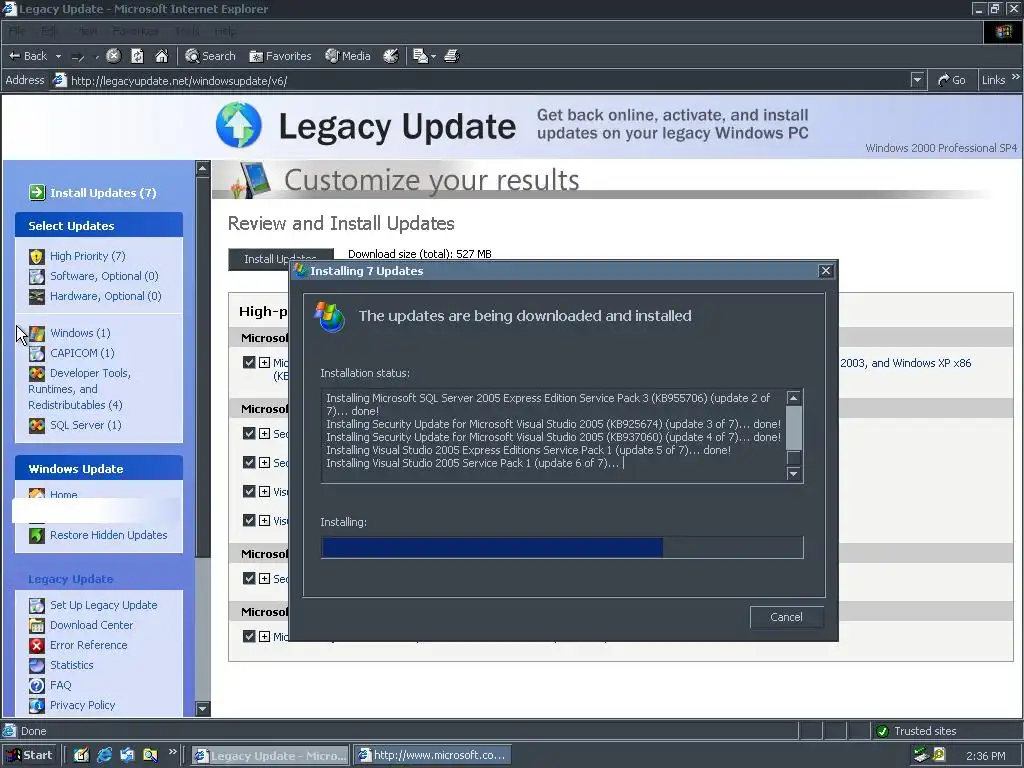Click the Windows (1) category icon
The width and height of the screenshot is (1024, 768).
(x=37, y=333)
